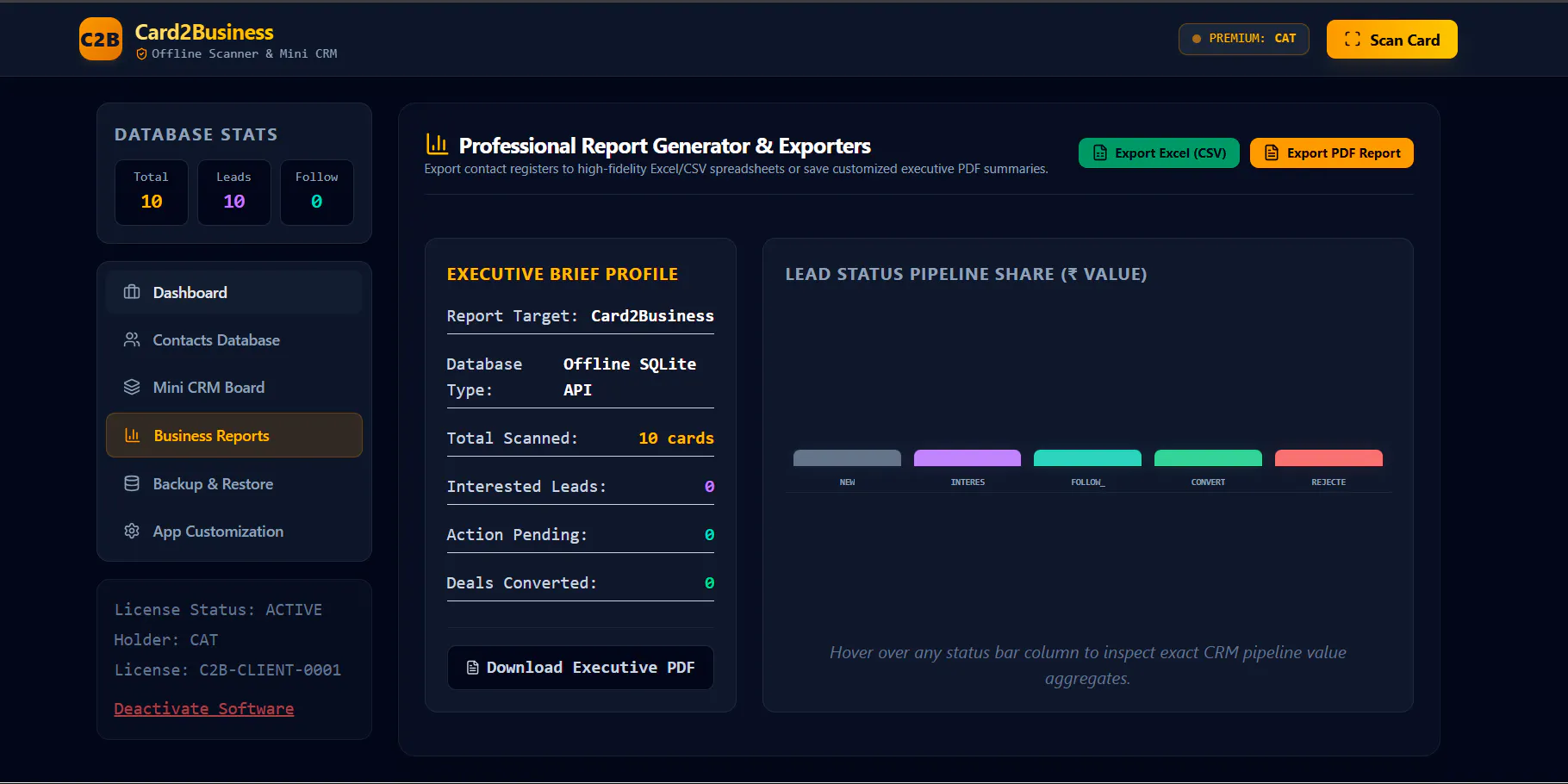Open App Customization settings
Image resolution: width=1568 pixels, height=784 pixels.
[x=234, y=531]
